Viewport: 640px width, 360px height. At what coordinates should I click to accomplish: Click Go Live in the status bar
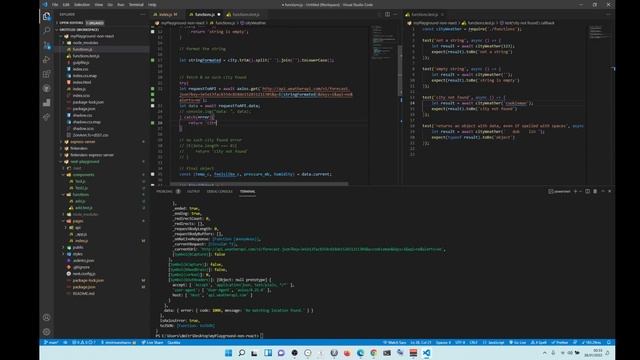(517, 342)
